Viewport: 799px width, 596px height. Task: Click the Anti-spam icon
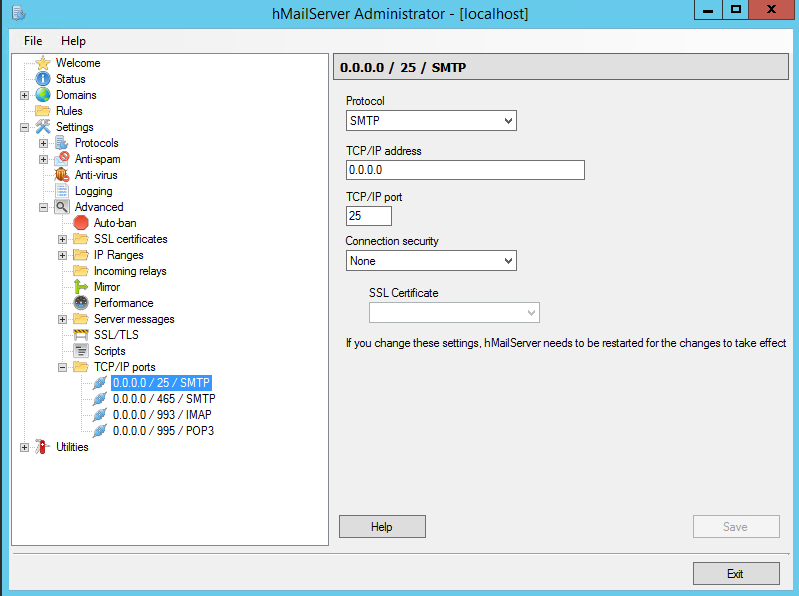pos(62,159)
